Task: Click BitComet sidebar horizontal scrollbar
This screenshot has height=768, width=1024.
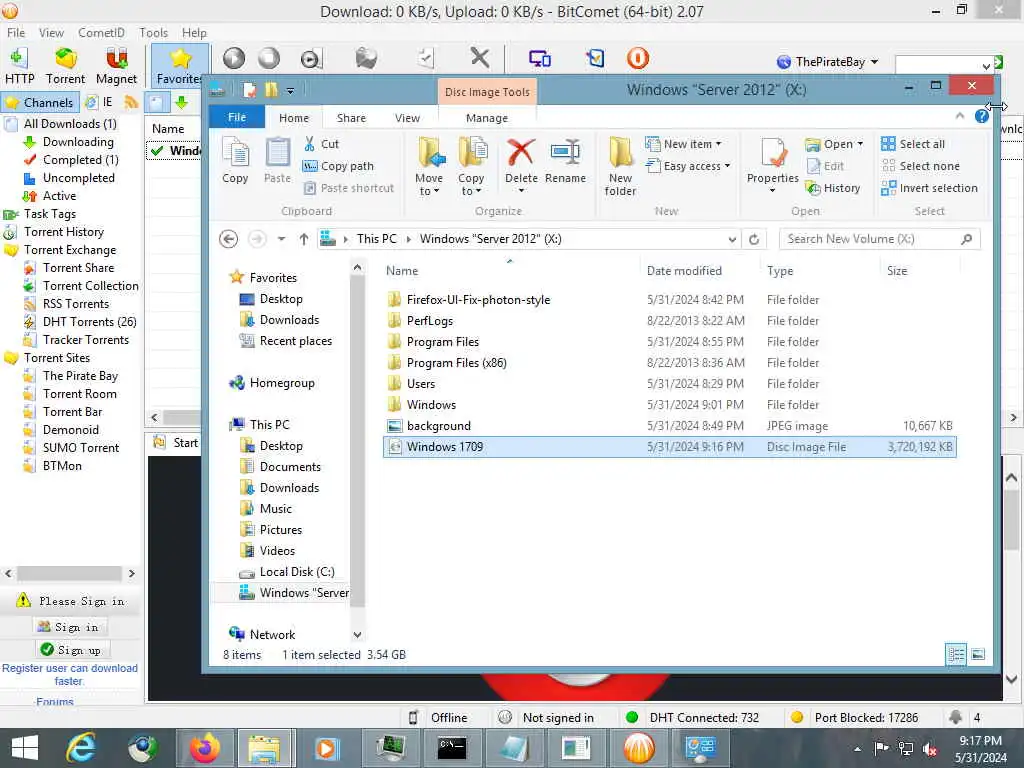Action: (x=69, y=573)
